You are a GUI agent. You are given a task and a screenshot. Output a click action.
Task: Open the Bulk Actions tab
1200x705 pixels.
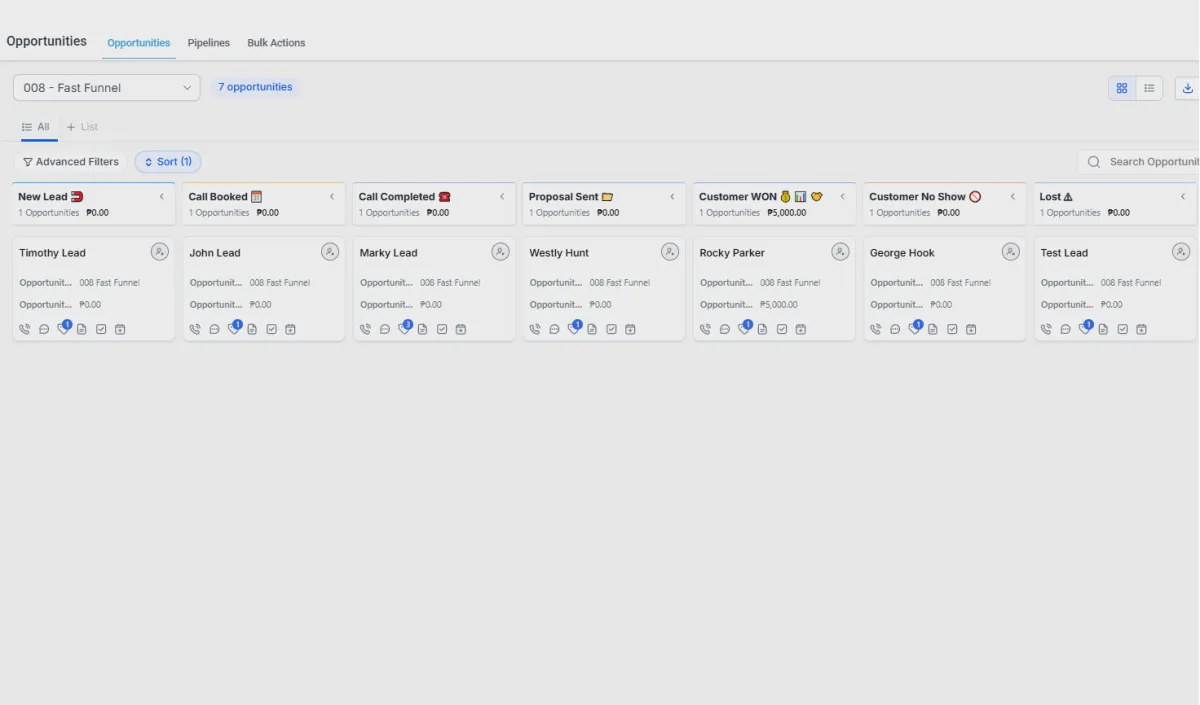276,43
